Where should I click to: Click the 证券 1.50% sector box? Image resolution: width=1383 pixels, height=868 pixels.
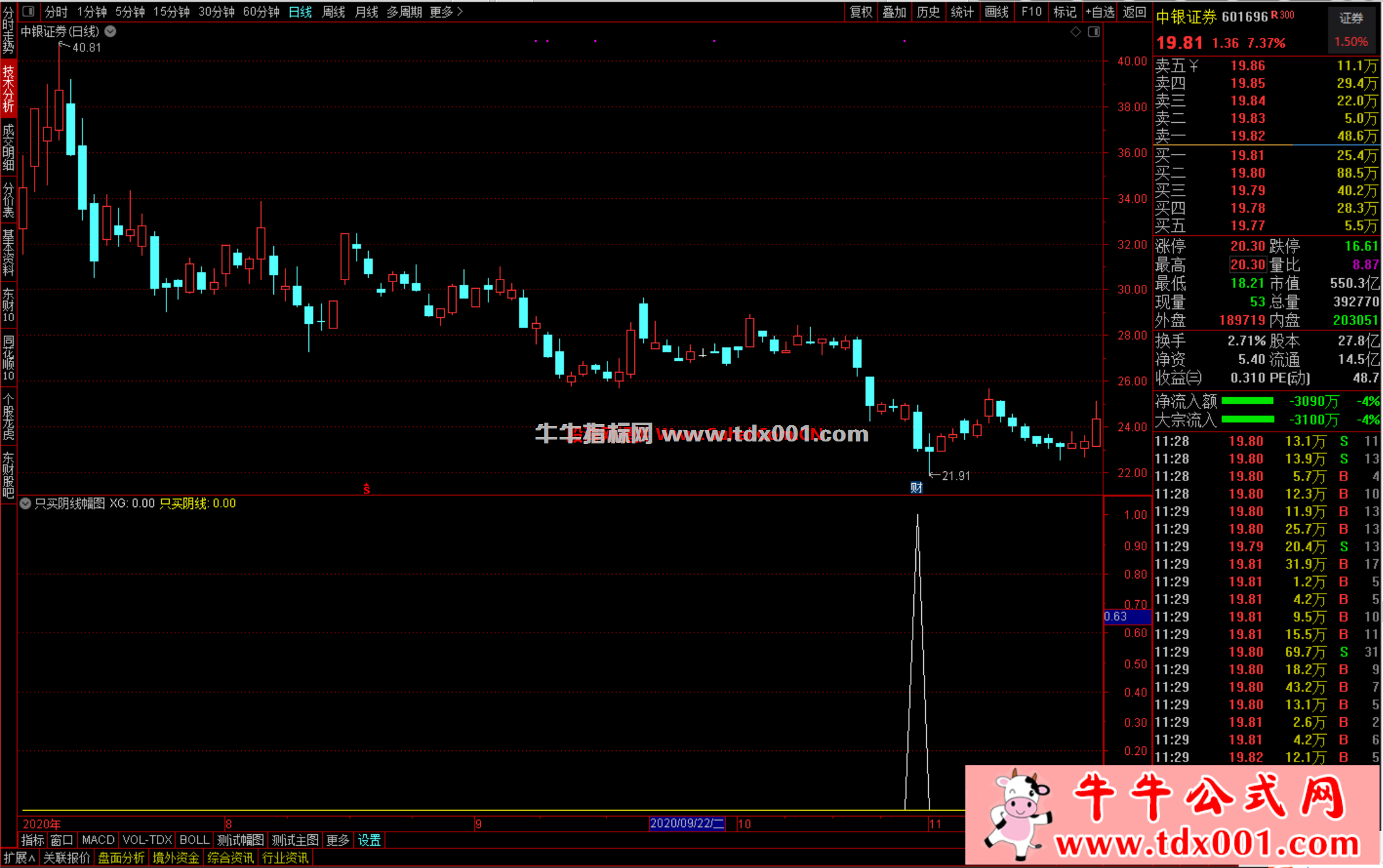tap(1351, 30)
